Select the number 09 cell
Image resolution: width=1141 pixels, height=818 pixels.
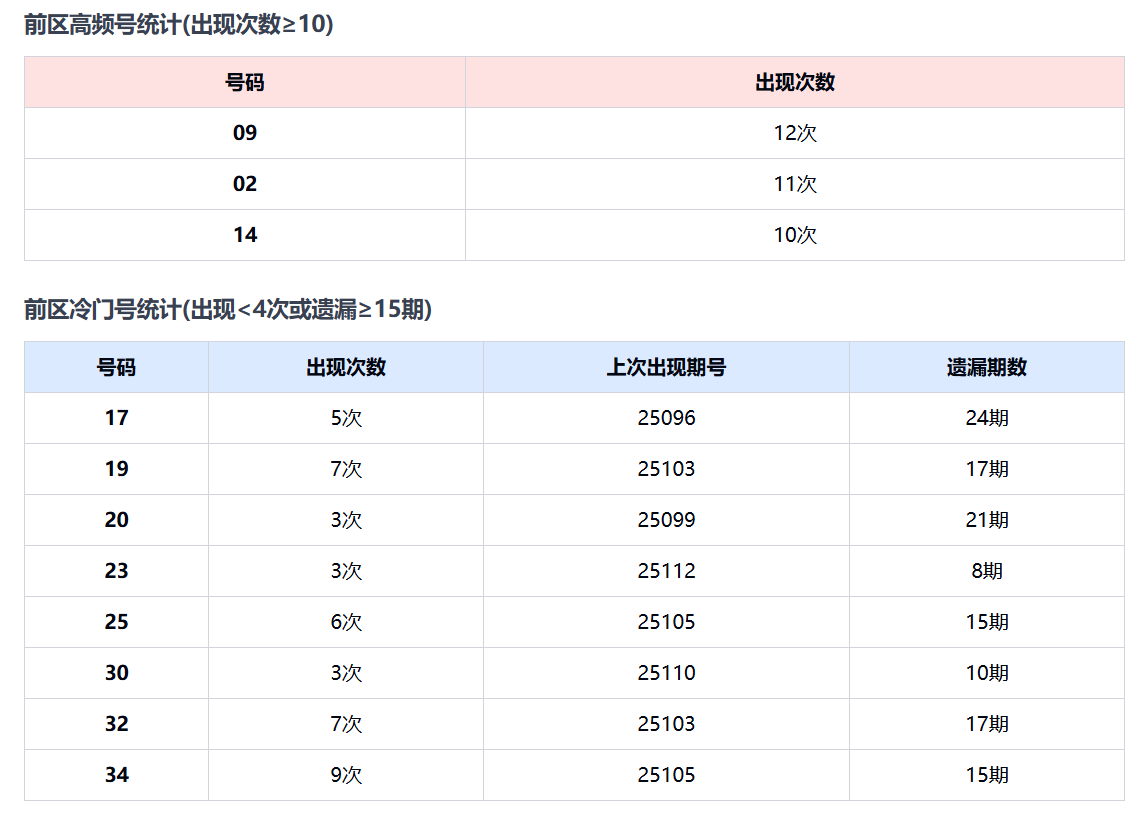(x=245, y=133)
